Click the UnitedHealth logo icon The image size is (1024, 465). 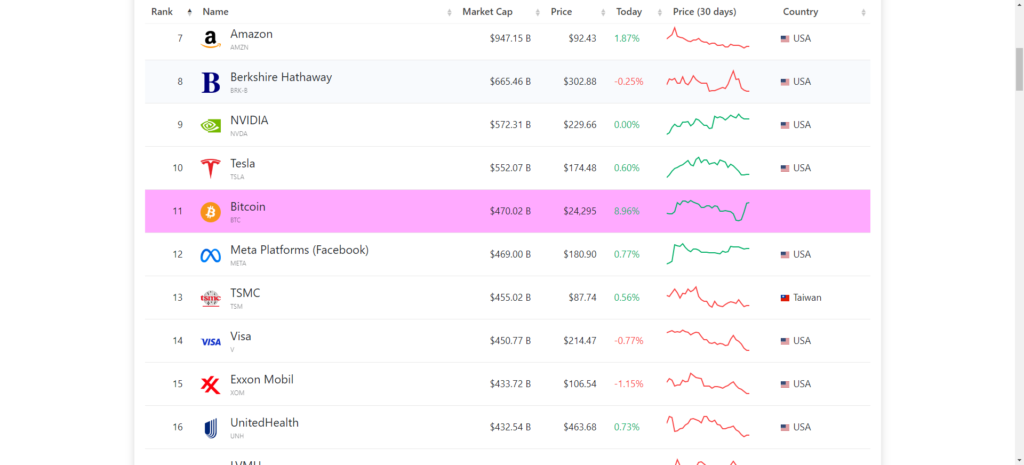click(x=210, y=428)
